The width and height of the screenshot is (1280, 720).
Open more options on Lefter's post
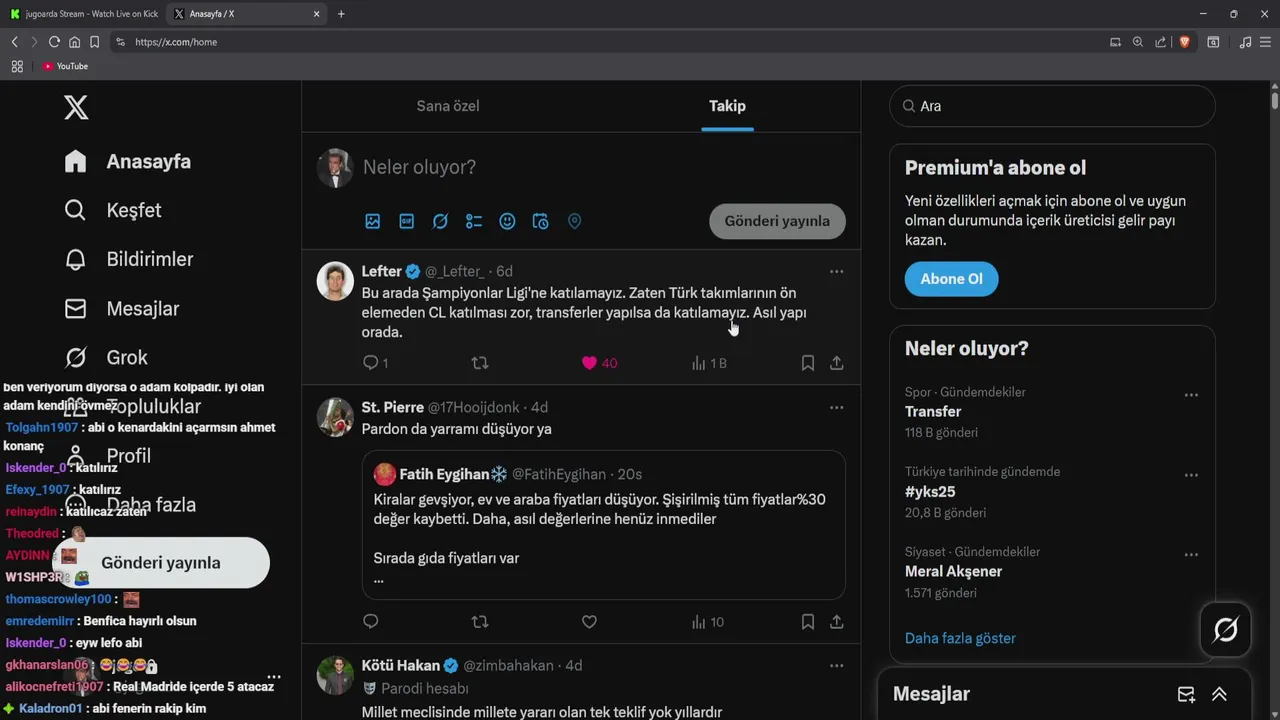tap(836, 271)
